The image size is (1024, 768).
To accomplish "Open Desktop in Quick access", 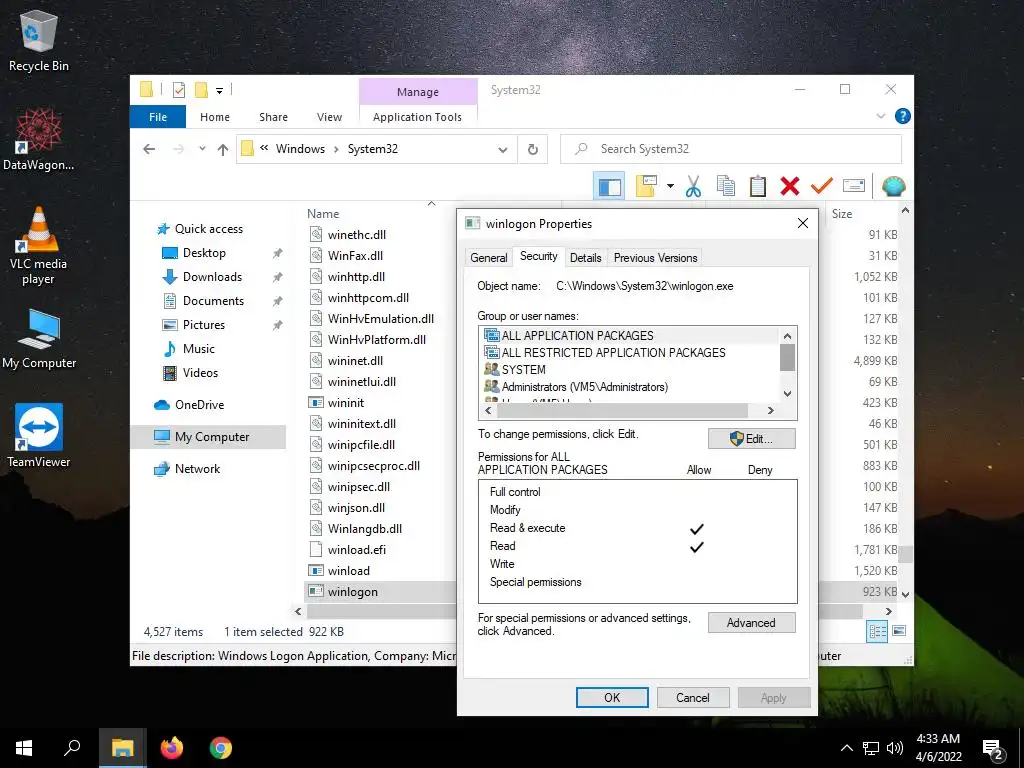I will click(204, 253).
